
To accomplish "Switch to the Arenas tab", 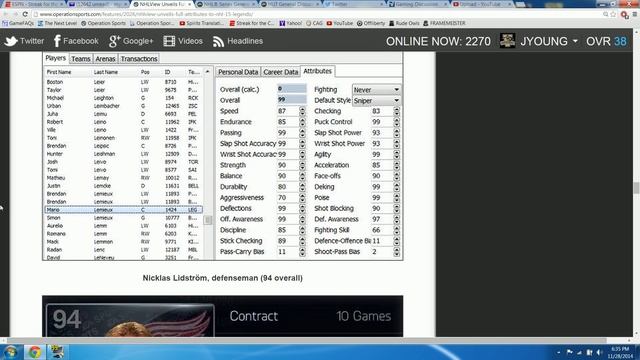I will click(105, 59).
